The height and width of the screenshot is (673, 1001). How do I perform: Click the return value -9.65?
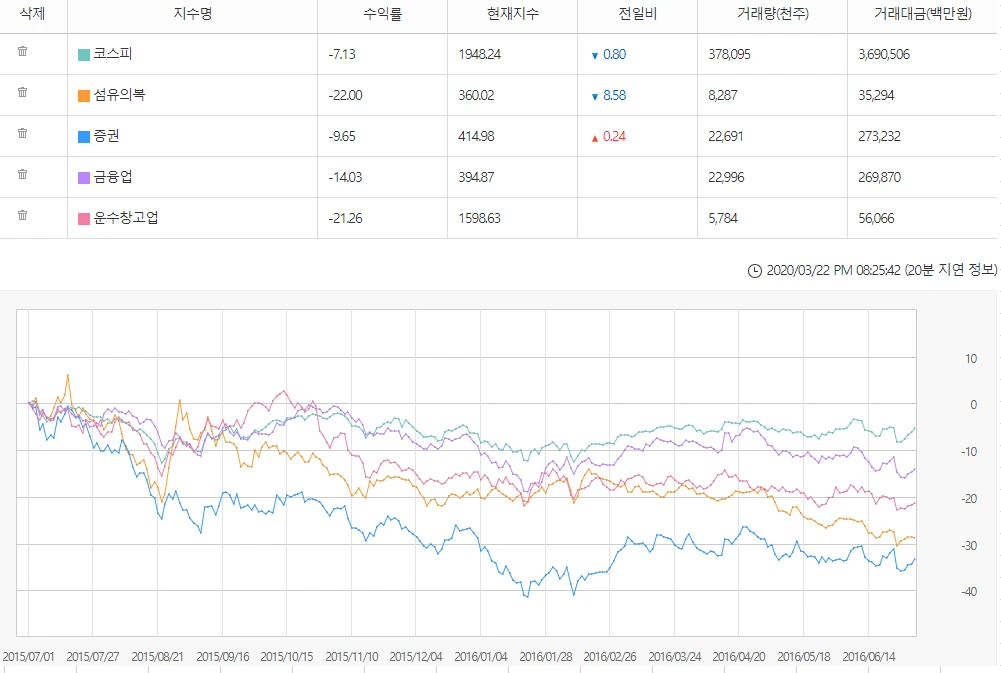342,136
